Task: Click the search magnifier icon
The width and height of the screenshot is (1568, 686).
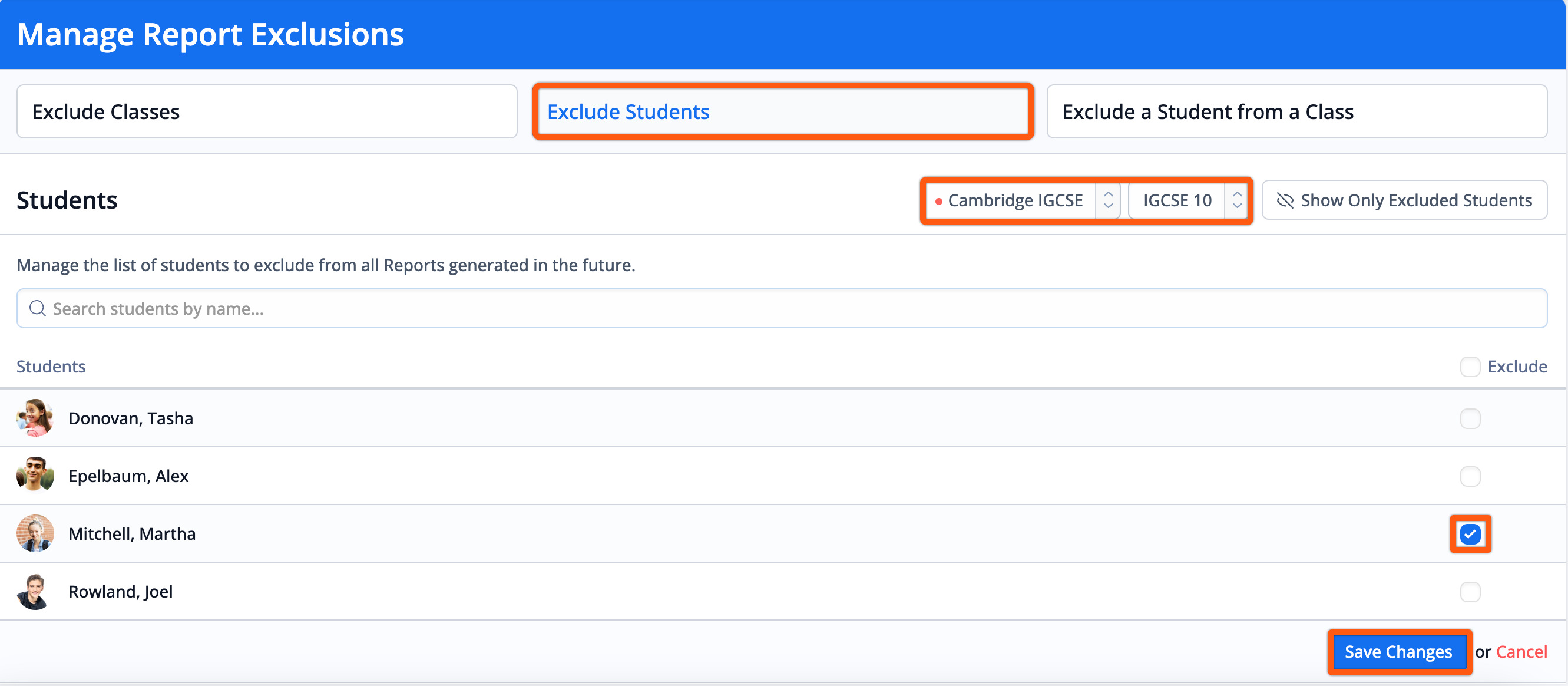Action: (x=38, y=308)
